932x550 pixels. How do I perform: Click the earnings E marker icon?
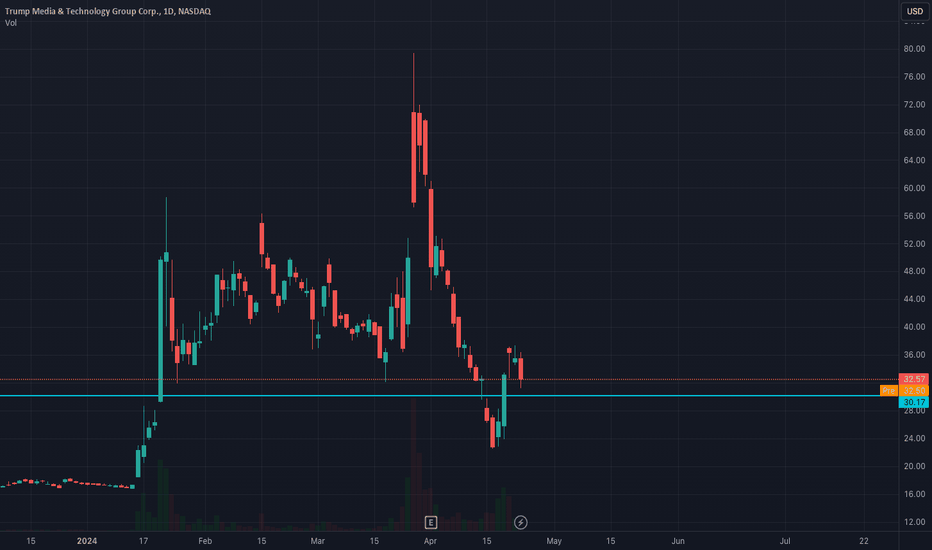[x=431, y=523]
